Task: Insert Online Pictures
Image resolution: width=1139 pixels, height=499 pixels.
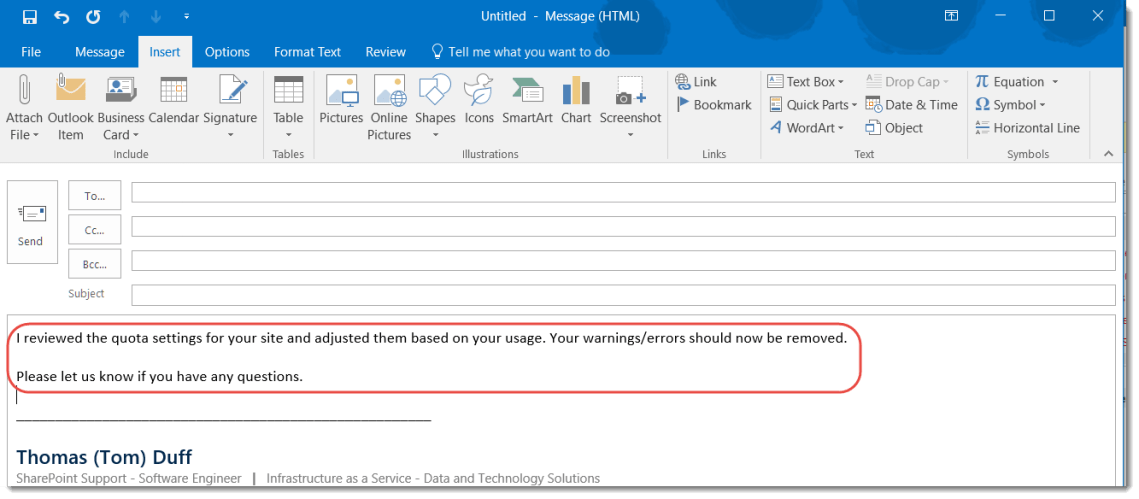Action: (x=389, y=107)
